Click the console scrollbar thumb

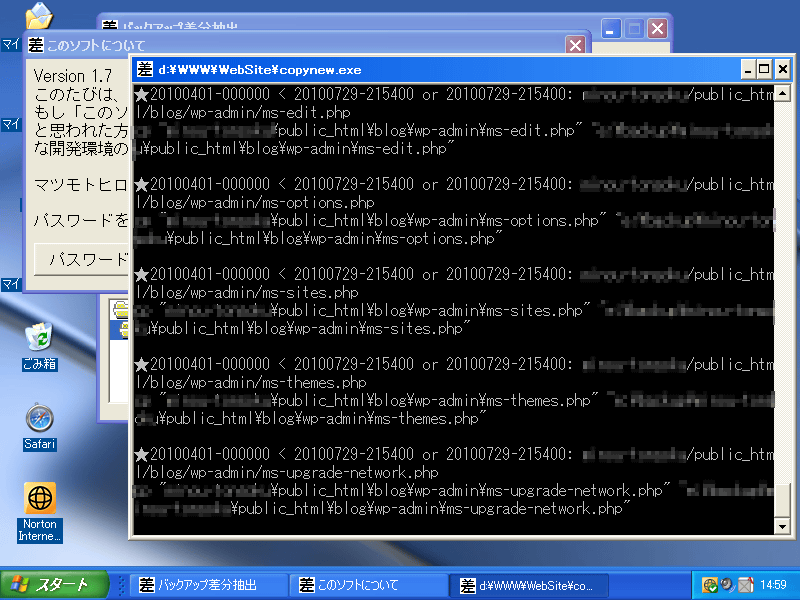tap(782, 500)
